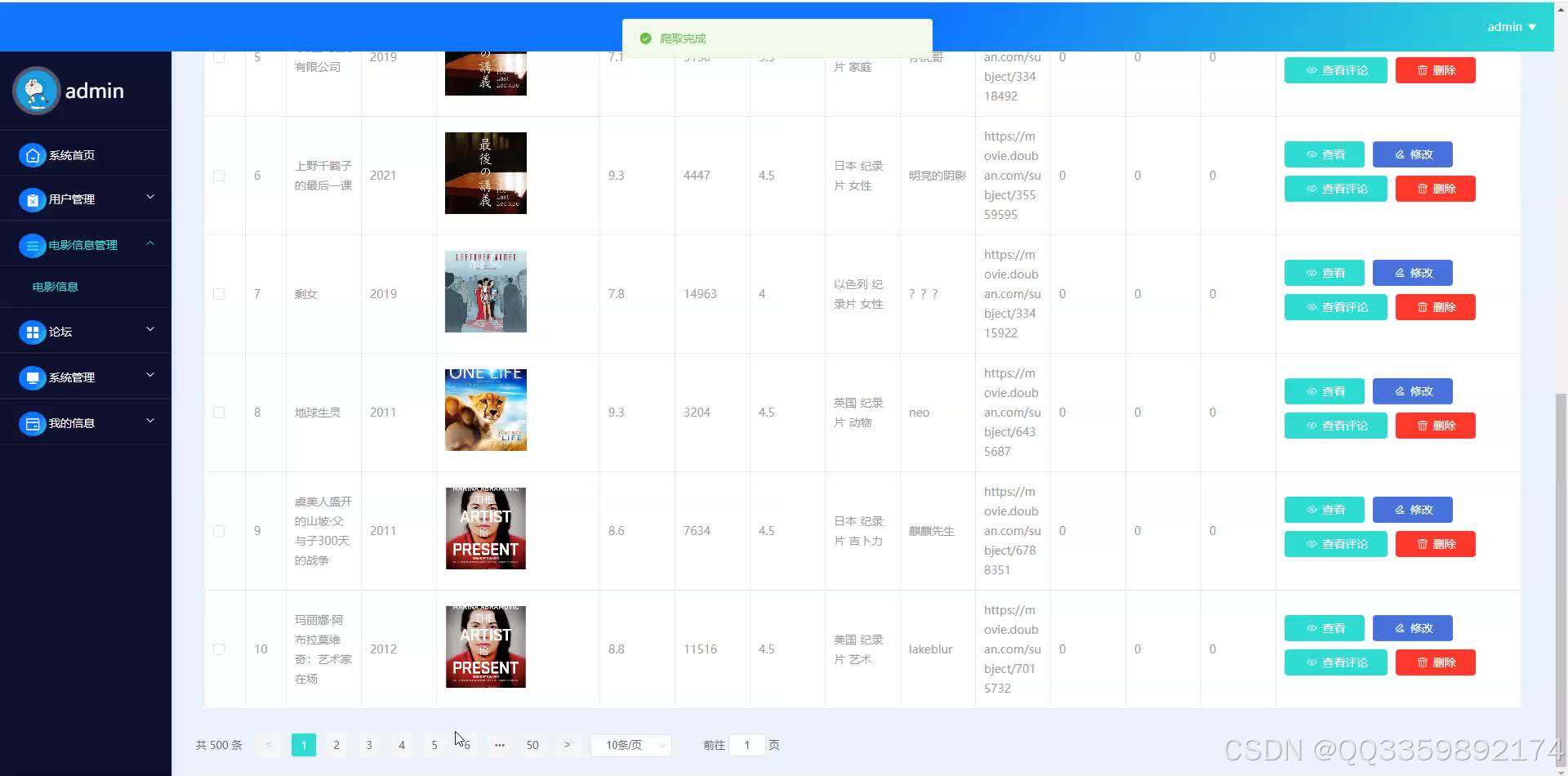Viewport: 1568px width, 776px height.
Task: Collapse the 电影信息管理 menu chevron
Action: 150,243
